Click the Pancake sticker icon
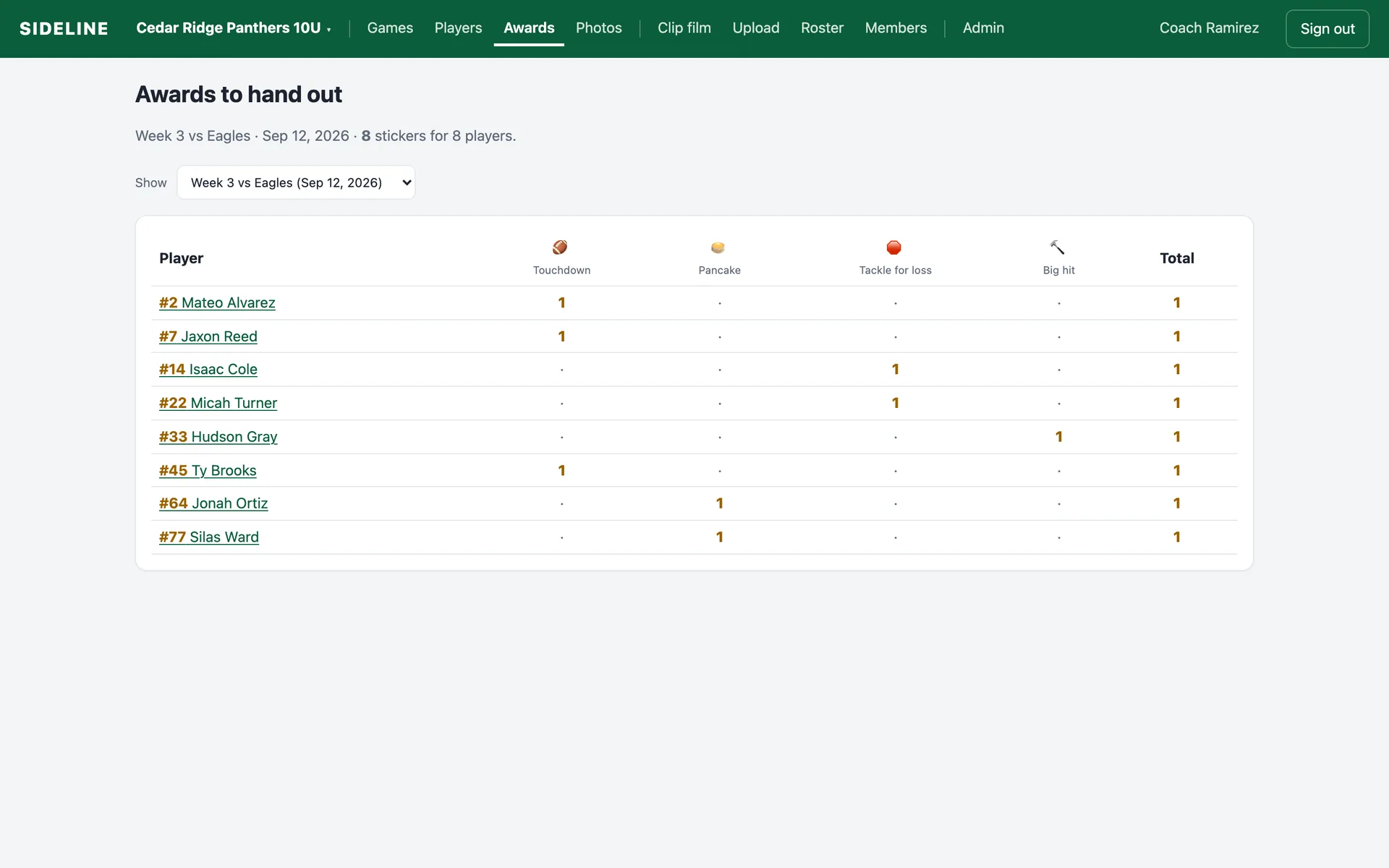 click(718, 247)
